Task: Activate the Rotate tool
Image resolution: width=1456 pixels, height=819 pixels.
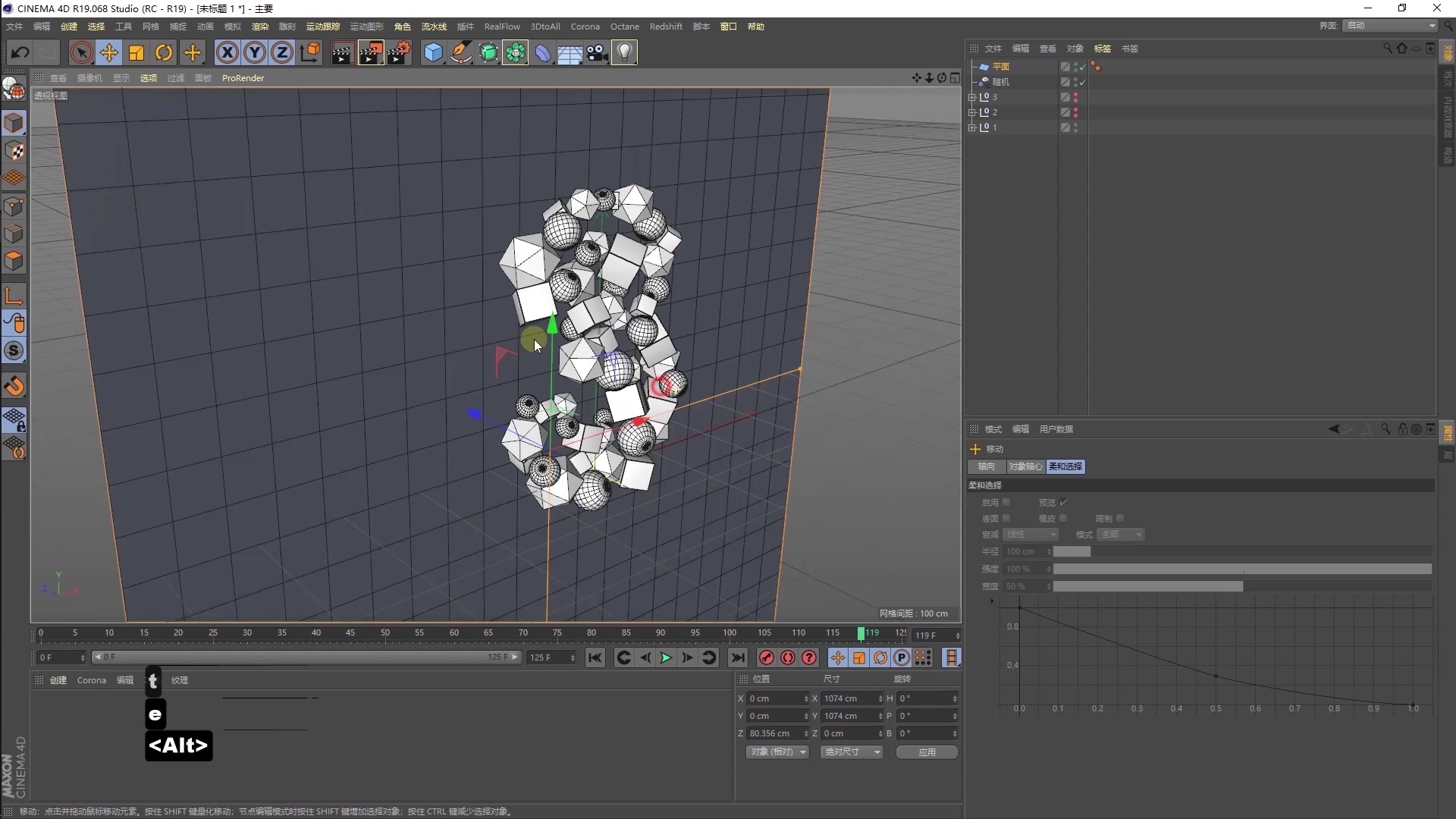Action: tap(164, 52)
